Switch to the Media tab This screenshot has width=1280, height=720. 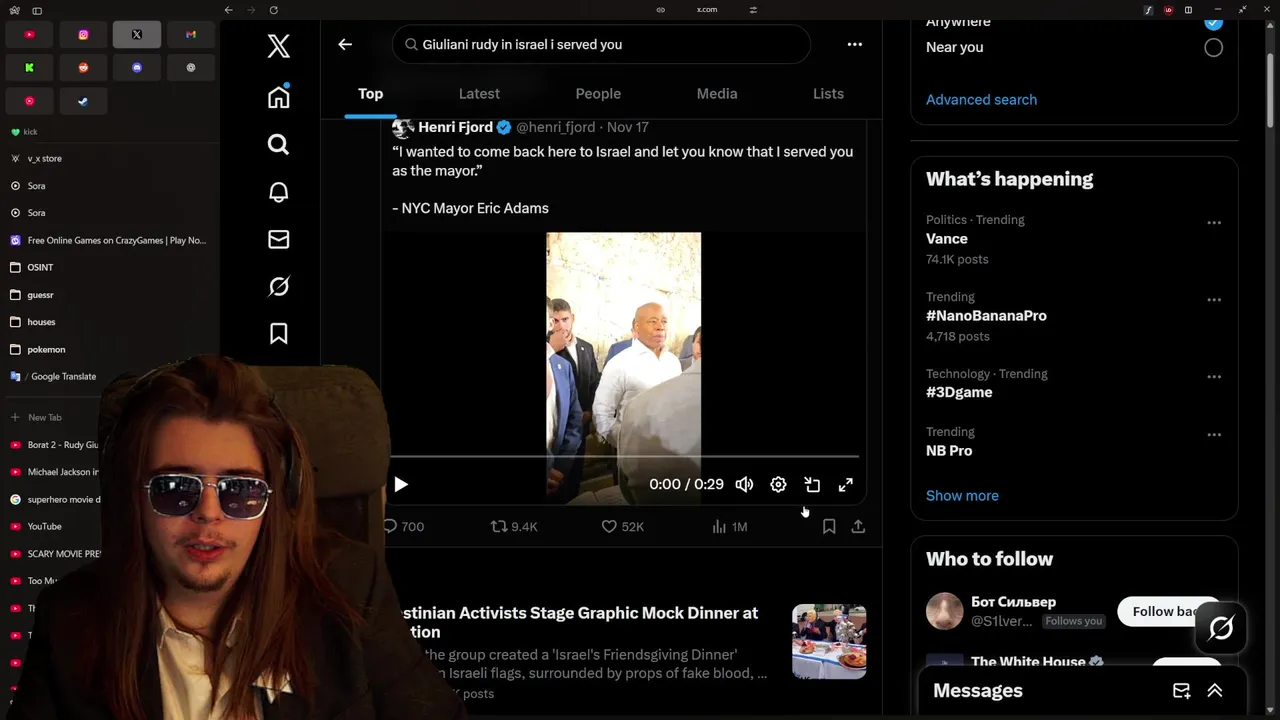point(717,93)
